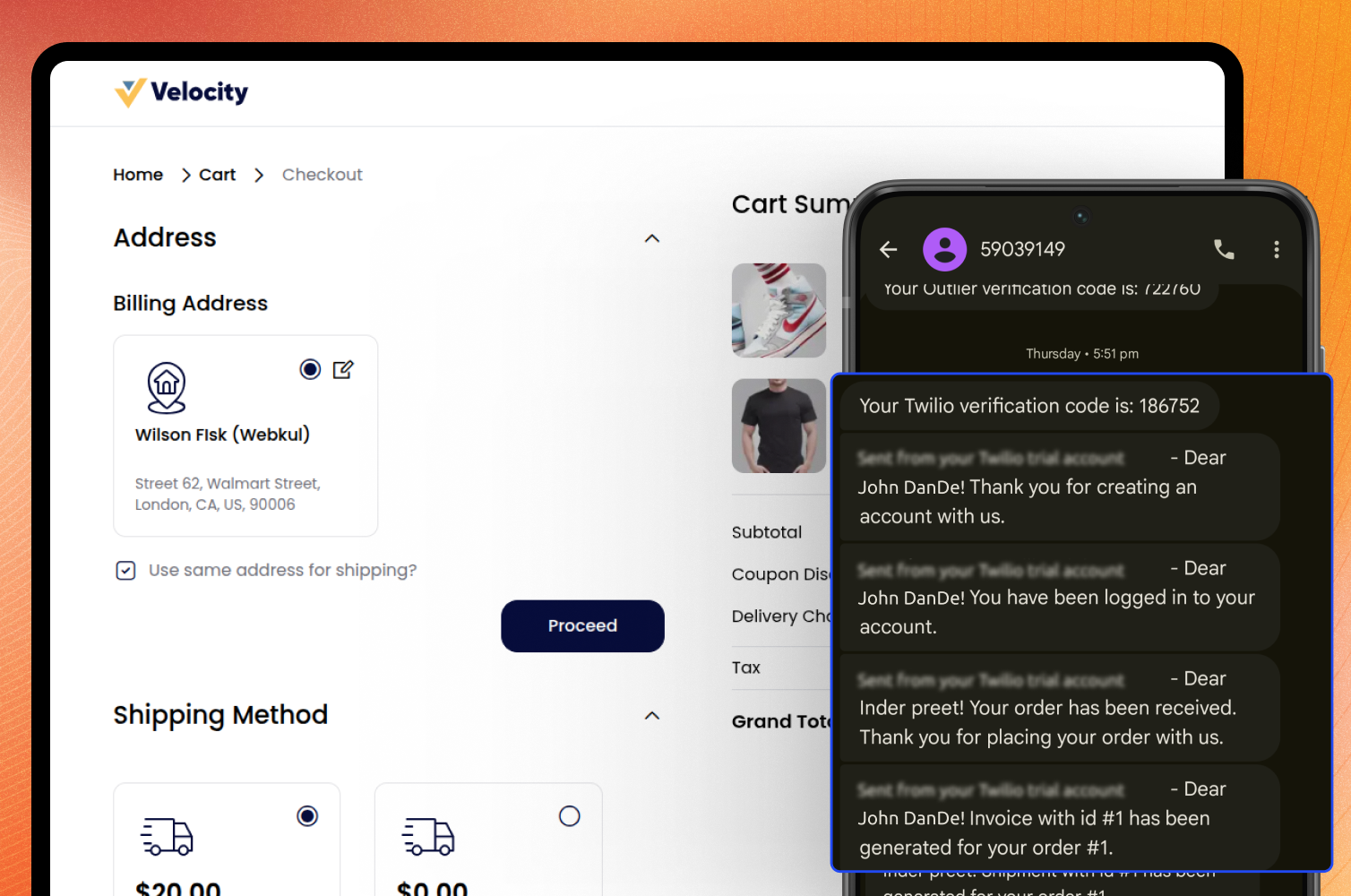The width and height of the screenshot is (1351, 896).
Task: Click the Street 62, Walmart Street address text
Action: (228, 494)
